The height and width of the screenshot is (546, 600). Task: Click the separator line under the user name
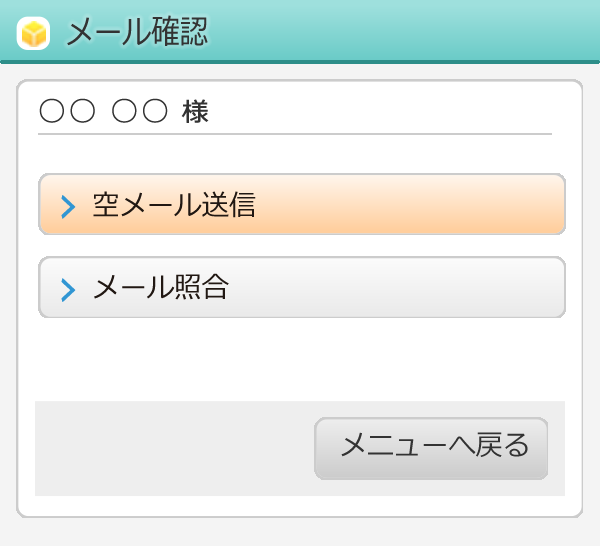[295, 133]
